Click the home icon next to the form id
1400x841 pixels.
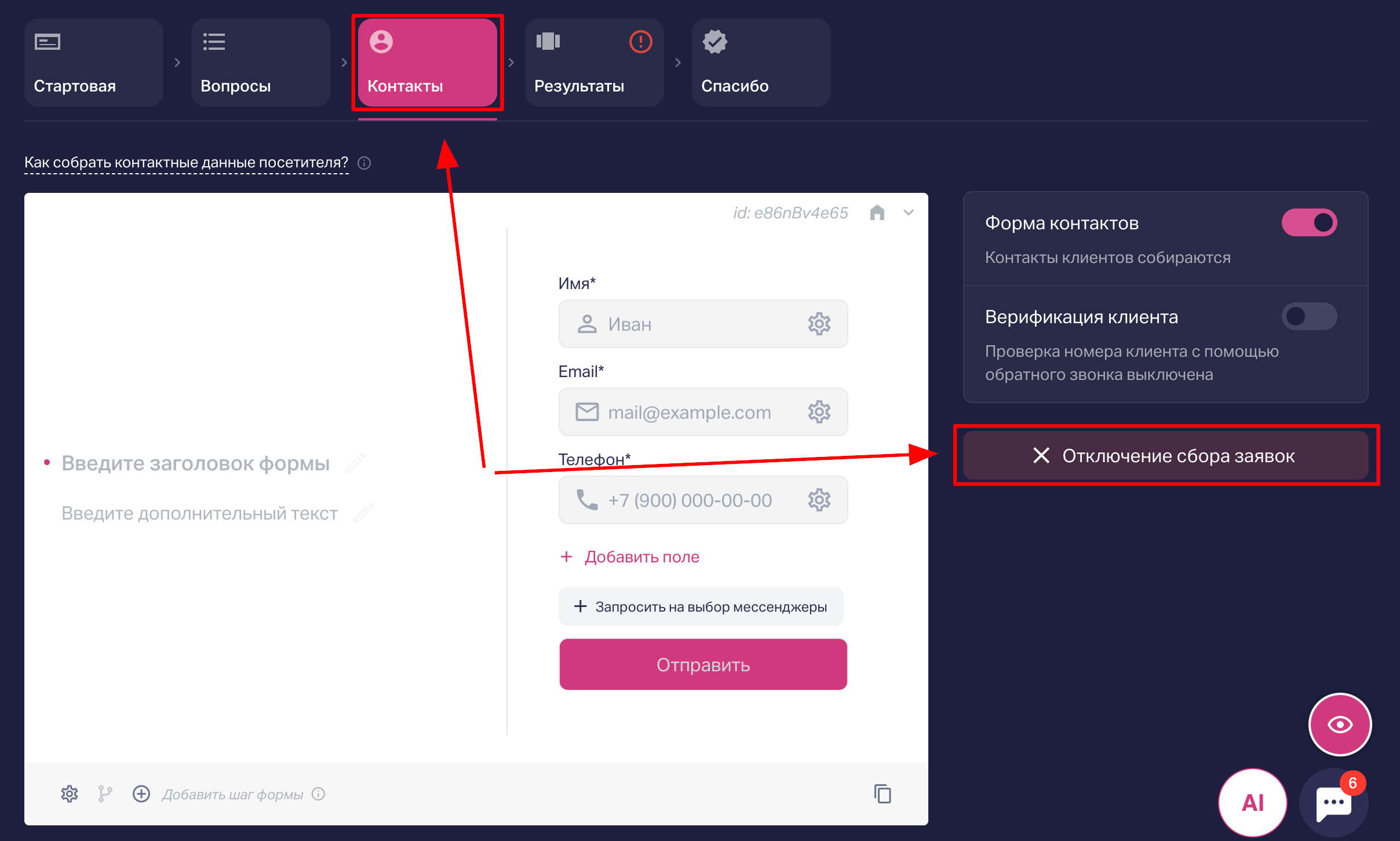click(877, 213)
